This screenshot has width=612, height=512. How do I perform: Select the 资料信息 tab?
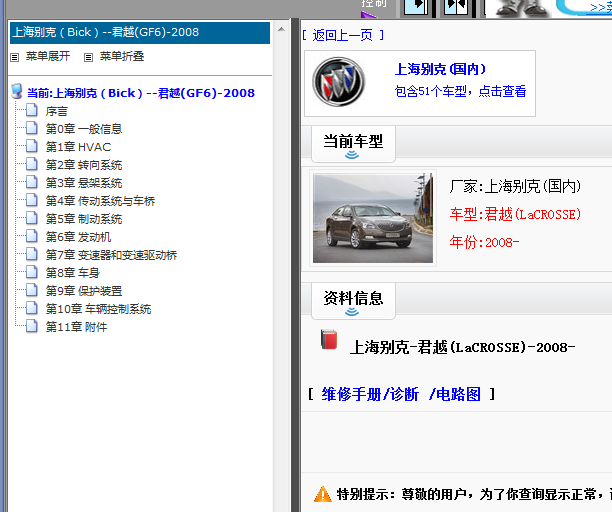click(353, 300)
